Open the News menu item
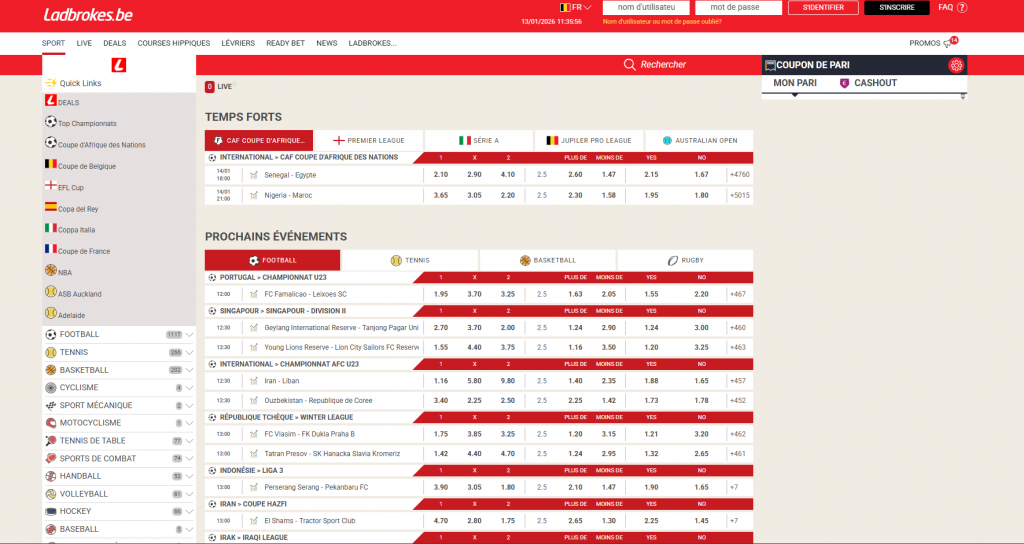The width and height of the screenshot is (1024, 544). [327, 43]
